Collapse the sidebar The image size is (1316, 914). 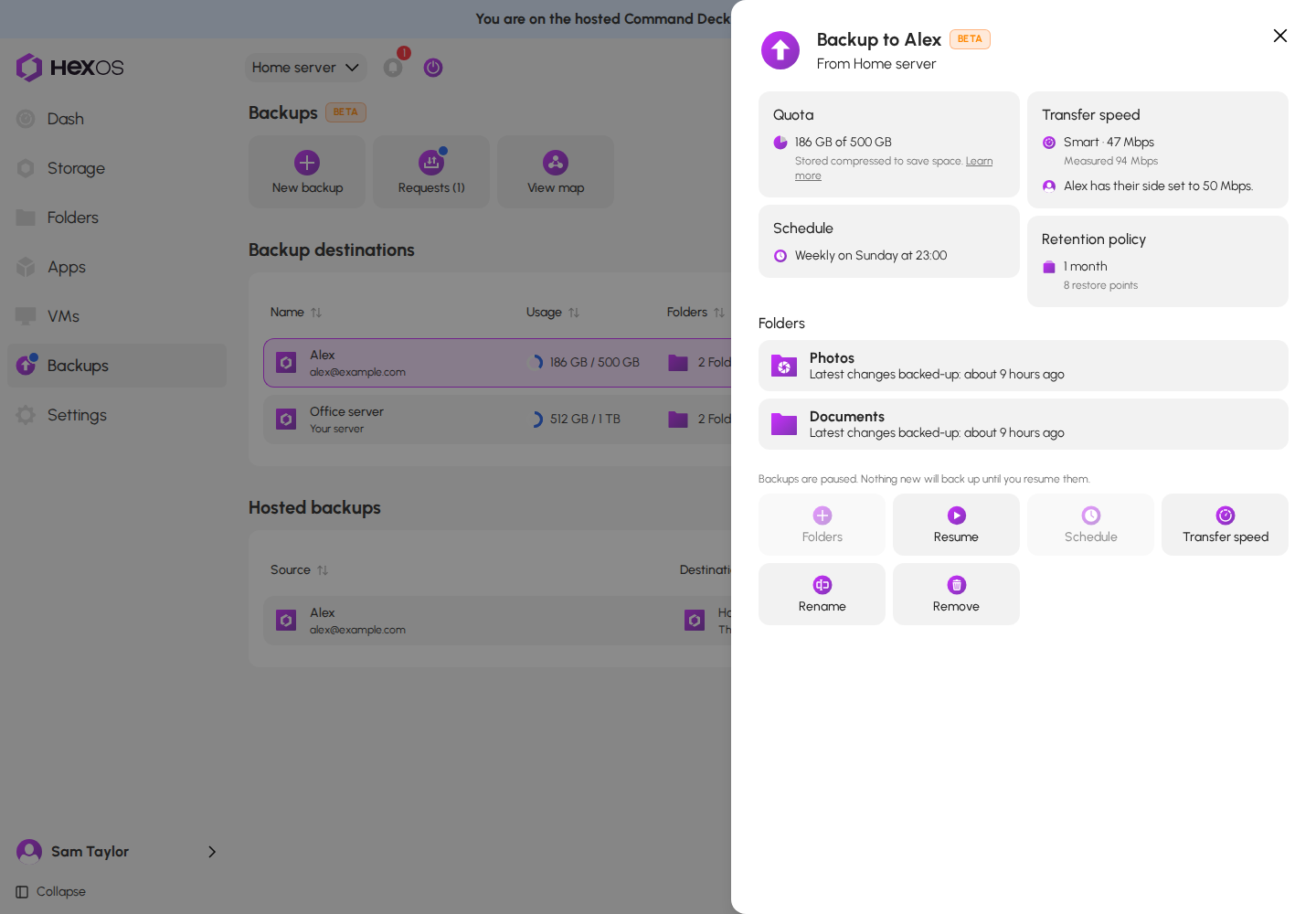(51, 892)
